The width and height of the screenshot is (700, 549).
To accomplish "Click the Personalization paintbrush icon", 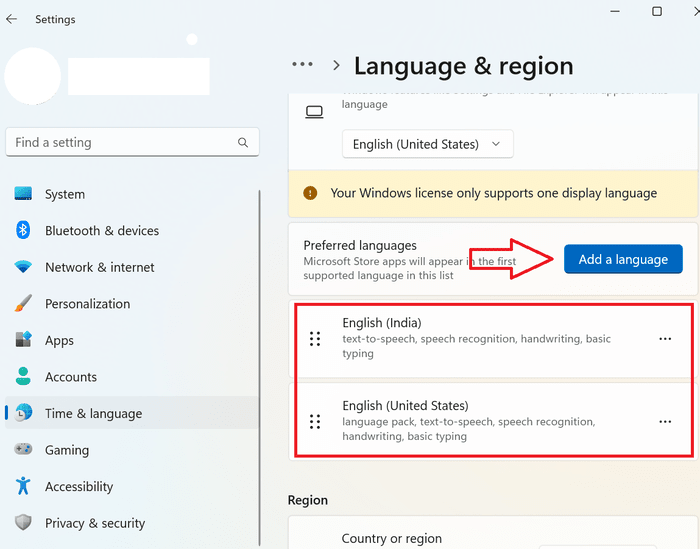I will click(23, 303).
